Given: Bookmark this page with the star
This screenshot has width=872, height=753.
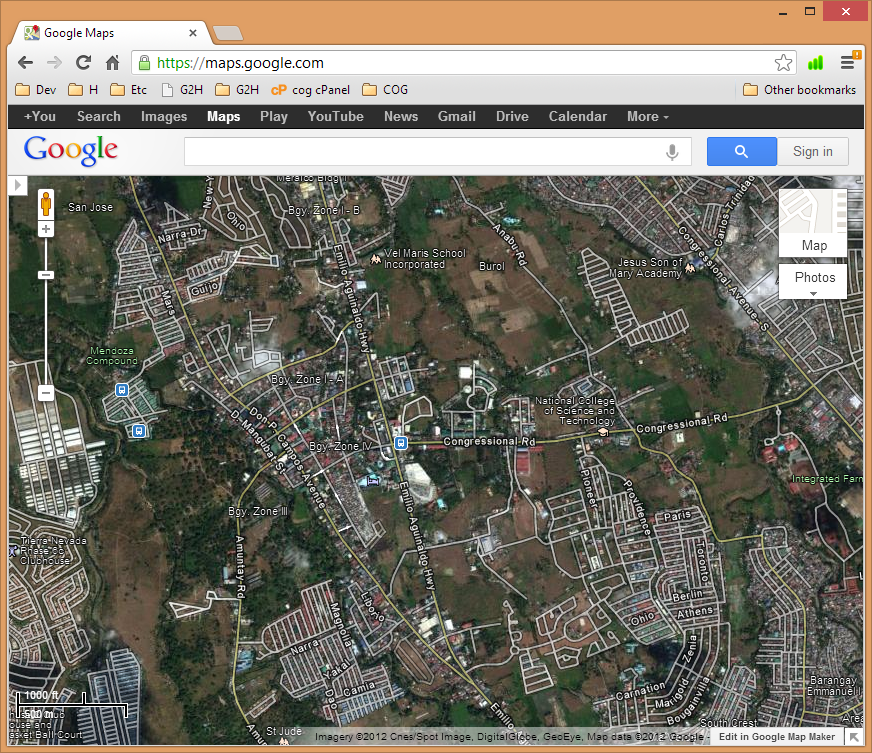Looking at the screenshot, I should 783,62.
